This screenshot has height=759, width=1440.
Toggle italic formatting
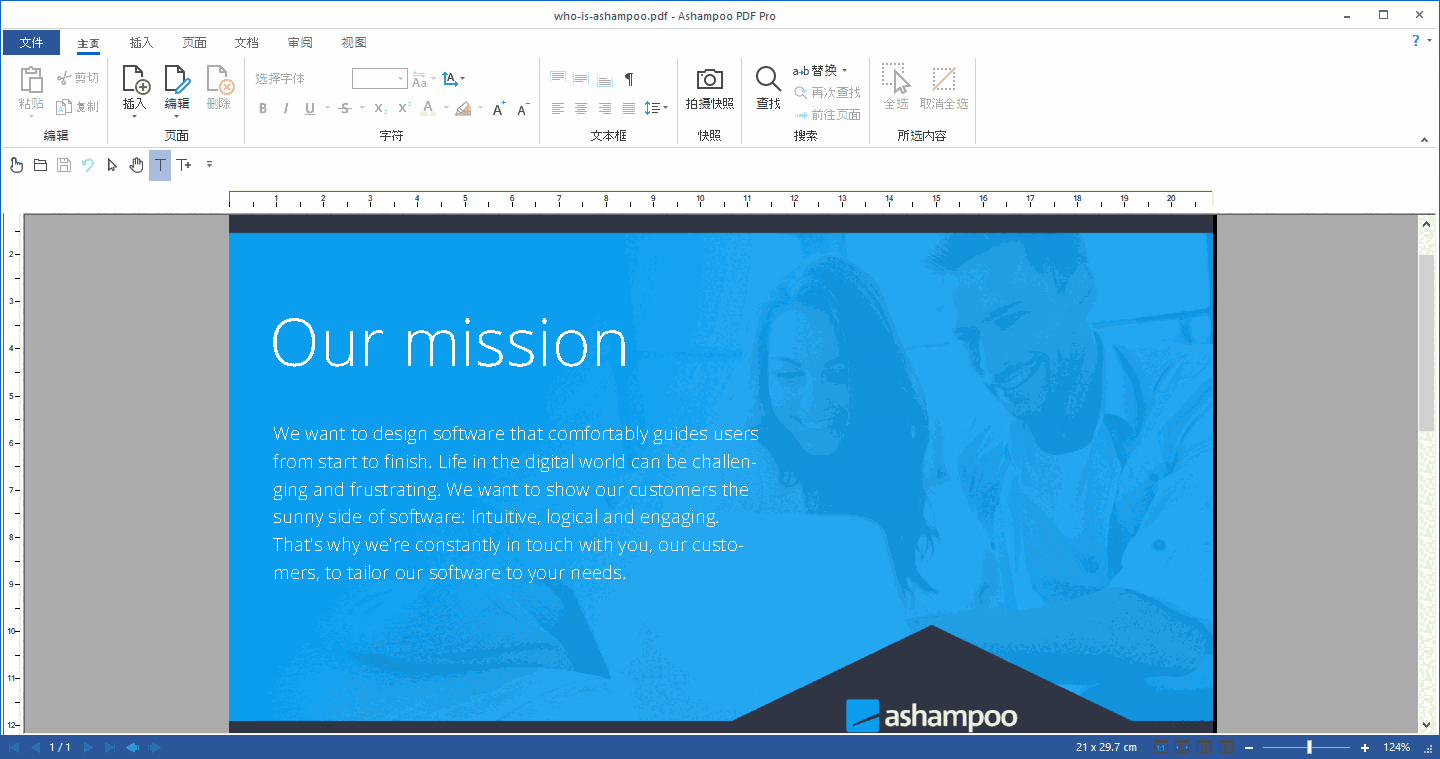tap(285, 108)
